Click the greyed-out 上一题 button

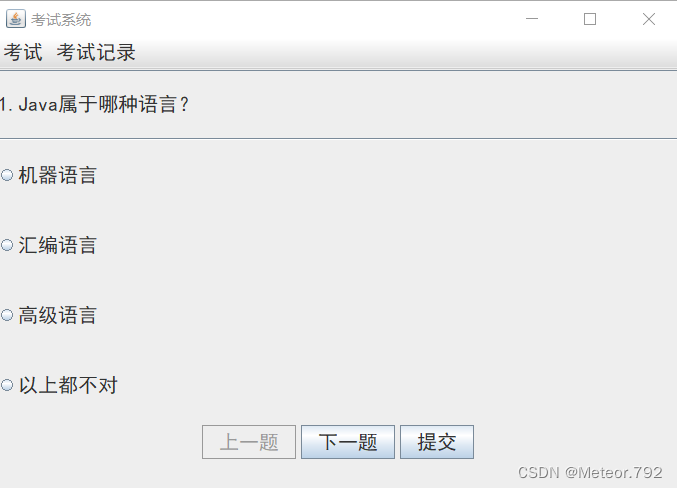pyautogui.click(x=249, y=442)
